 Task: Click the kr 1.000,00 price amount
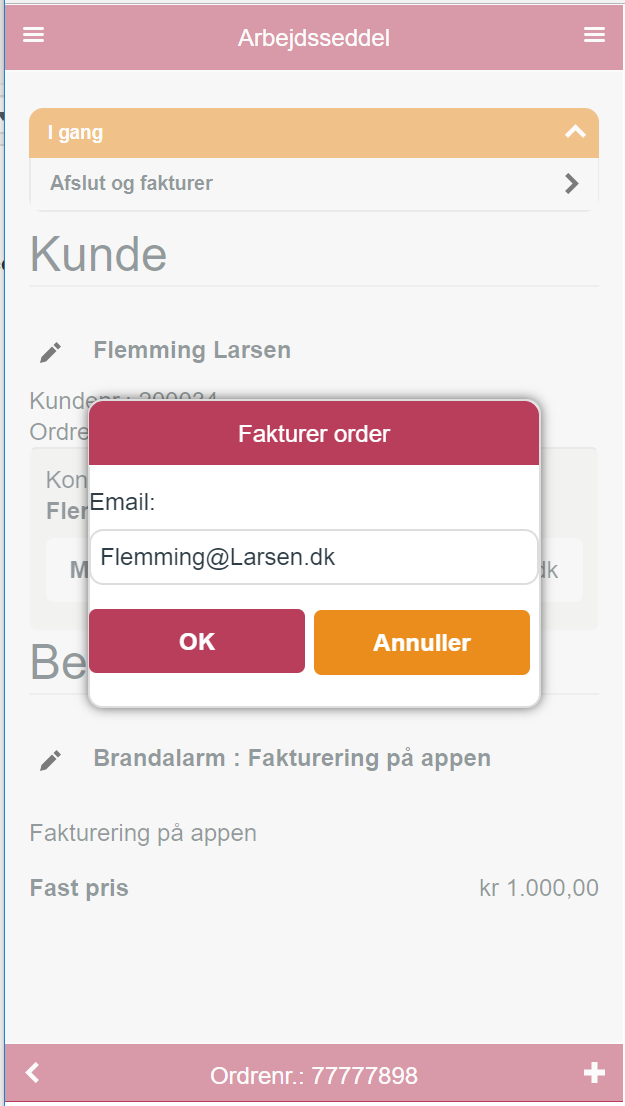pos(539,887)
